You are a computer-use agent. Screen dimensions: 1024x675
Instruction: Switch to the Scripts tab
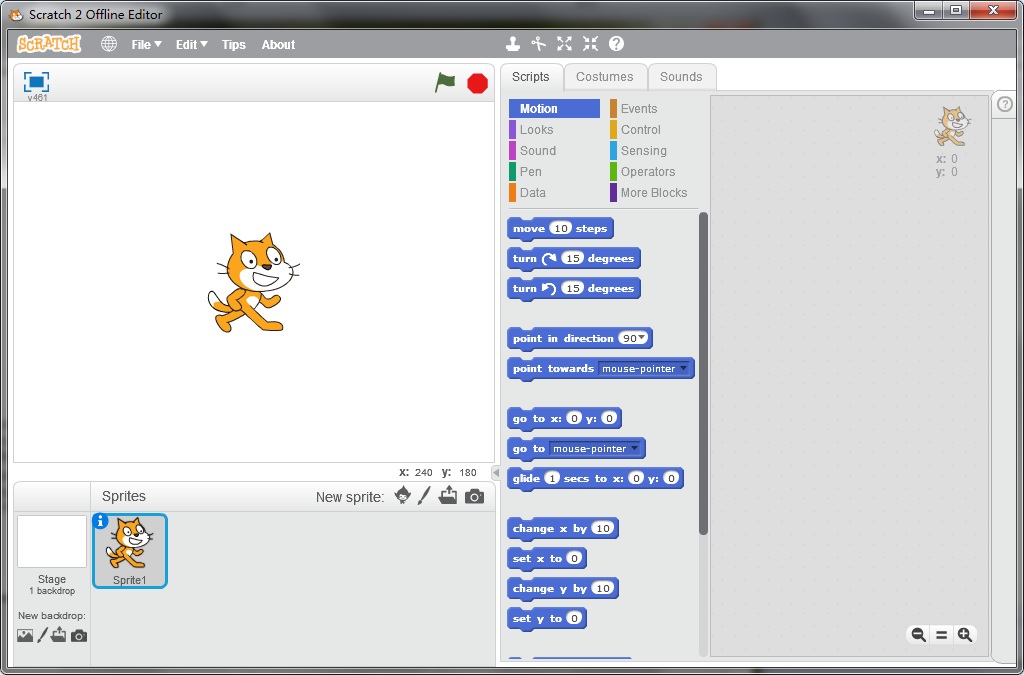tap(531, 77)
